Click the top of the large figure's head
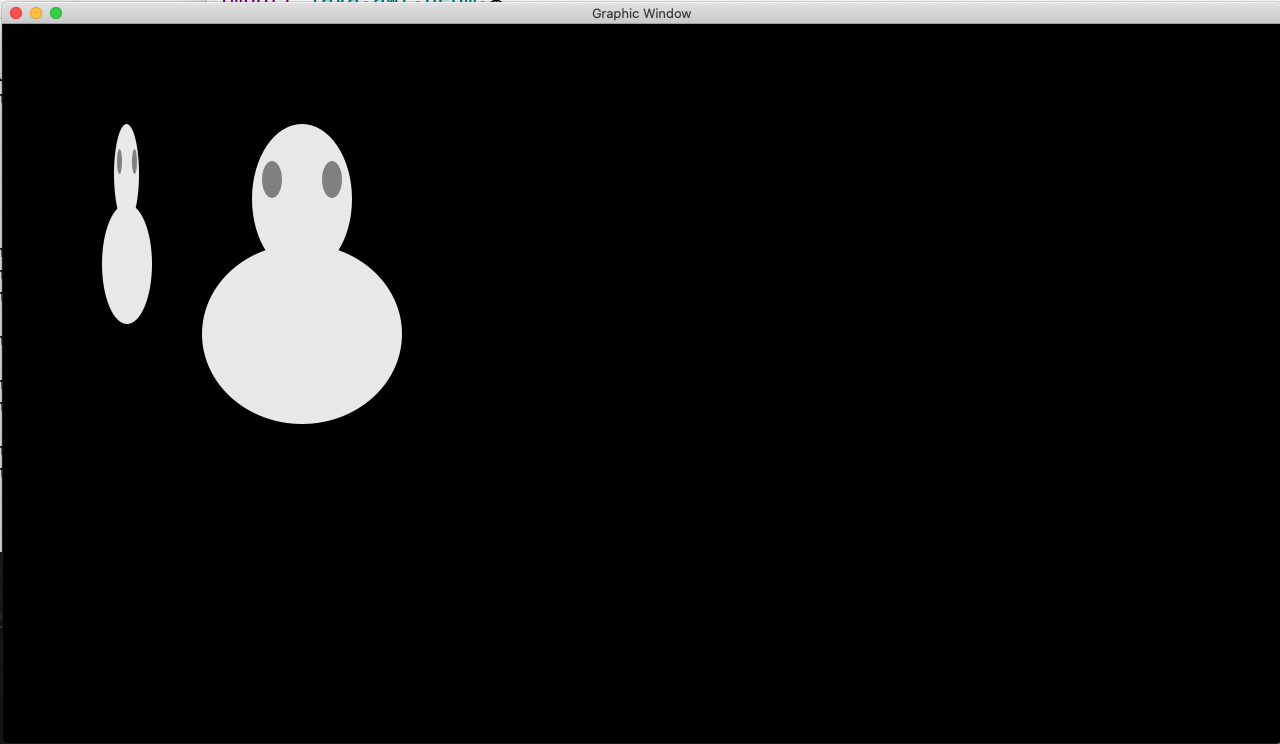The height and width of the screenshot is (744, 1280). pyautogui.click(x=302, y=134)
